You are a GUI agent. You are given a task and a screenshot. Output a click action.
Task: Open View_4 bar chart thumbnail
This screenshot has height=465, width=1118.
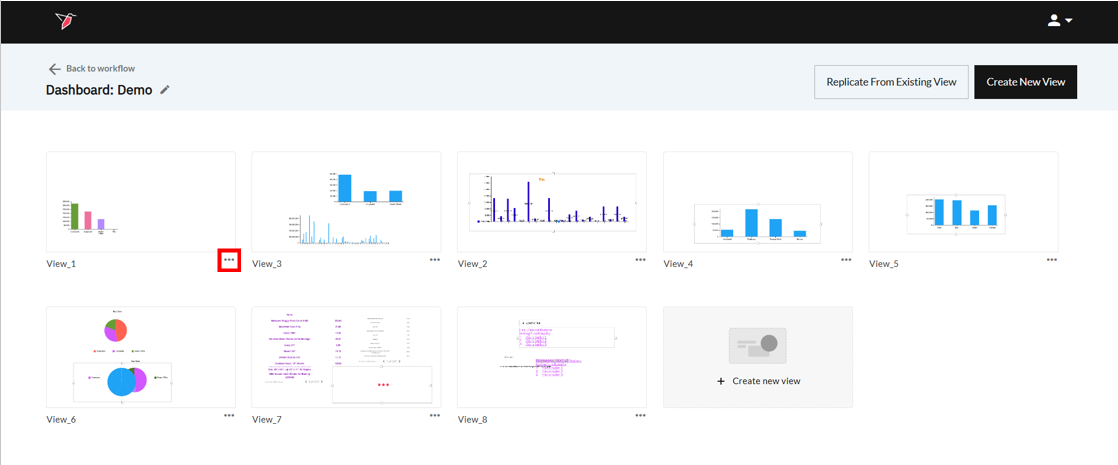click(757, 202)
